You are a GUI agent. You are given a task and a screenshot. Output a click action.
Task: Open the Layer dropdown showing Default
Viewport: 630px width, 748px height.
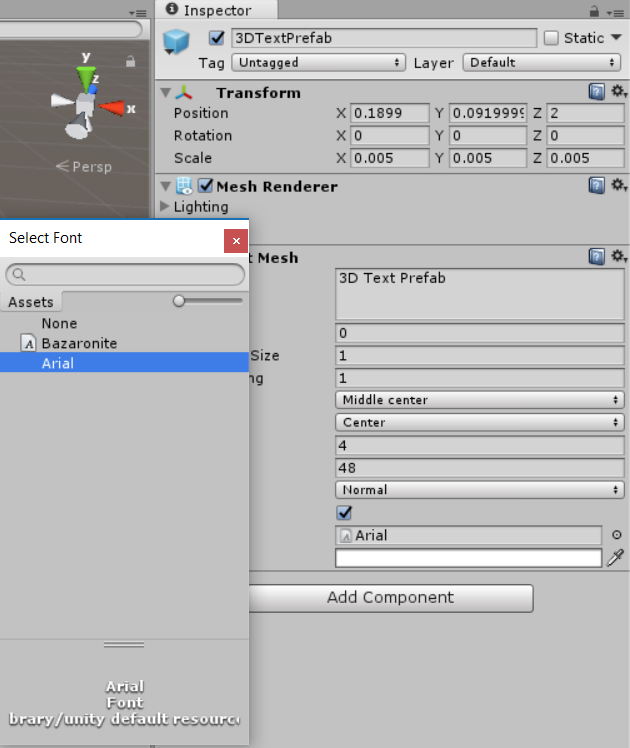click(541, 62)
